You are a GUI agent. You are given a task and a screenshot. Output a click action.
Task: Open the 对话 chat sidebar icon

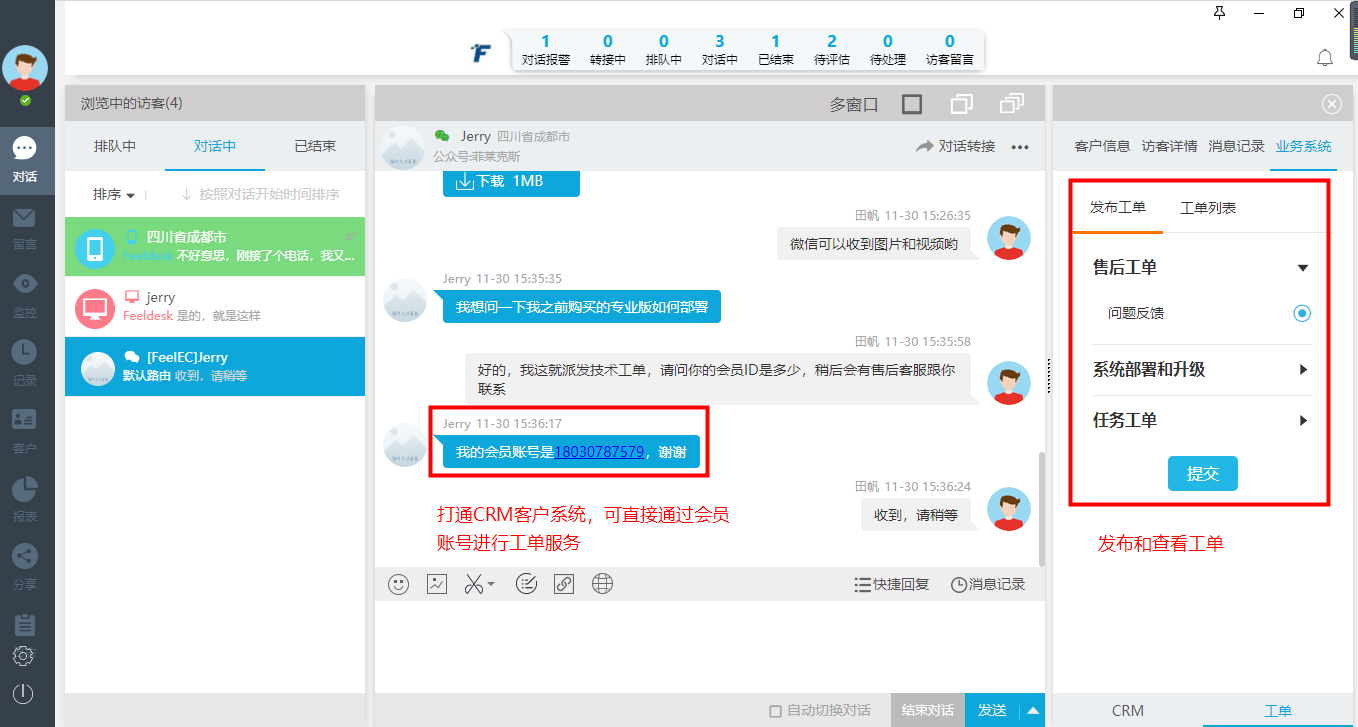[25, 160]
